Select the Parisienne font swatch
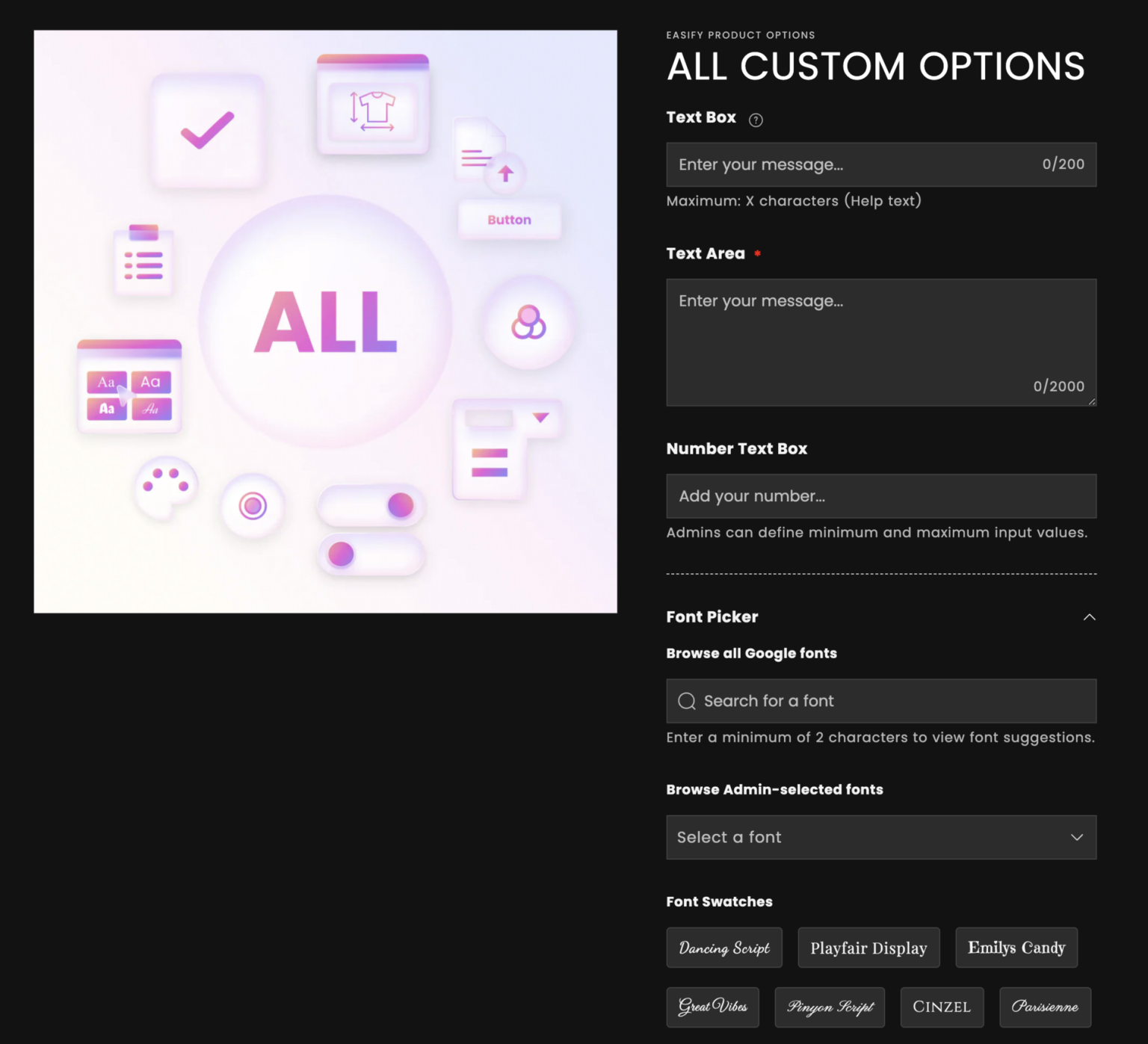 (1045, 1007)
